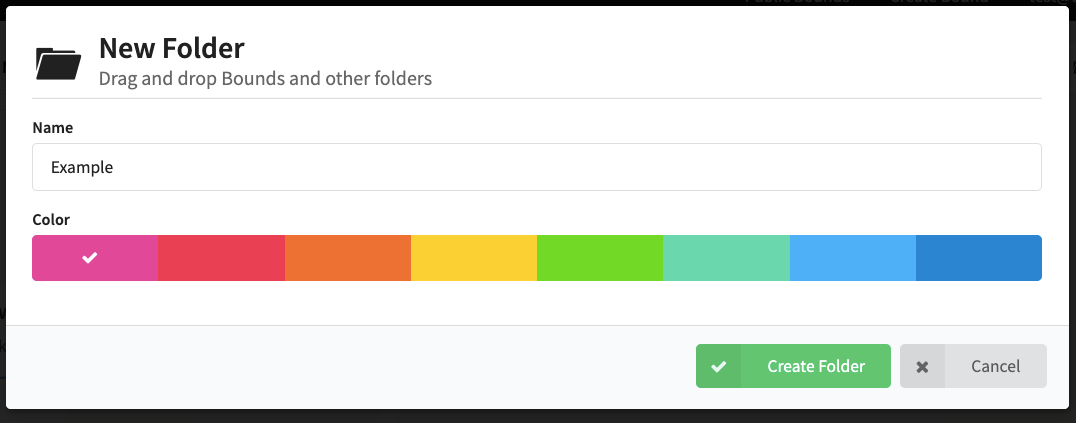Screen dimensions: 1076x423
Task: Click the X icon on the Cancel button
Action: point(922,367)
